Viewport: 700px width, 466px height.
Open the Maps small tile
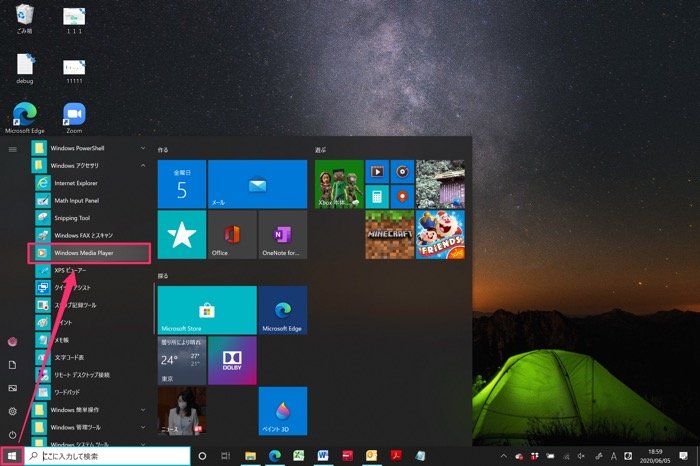[x=403, y=197]
